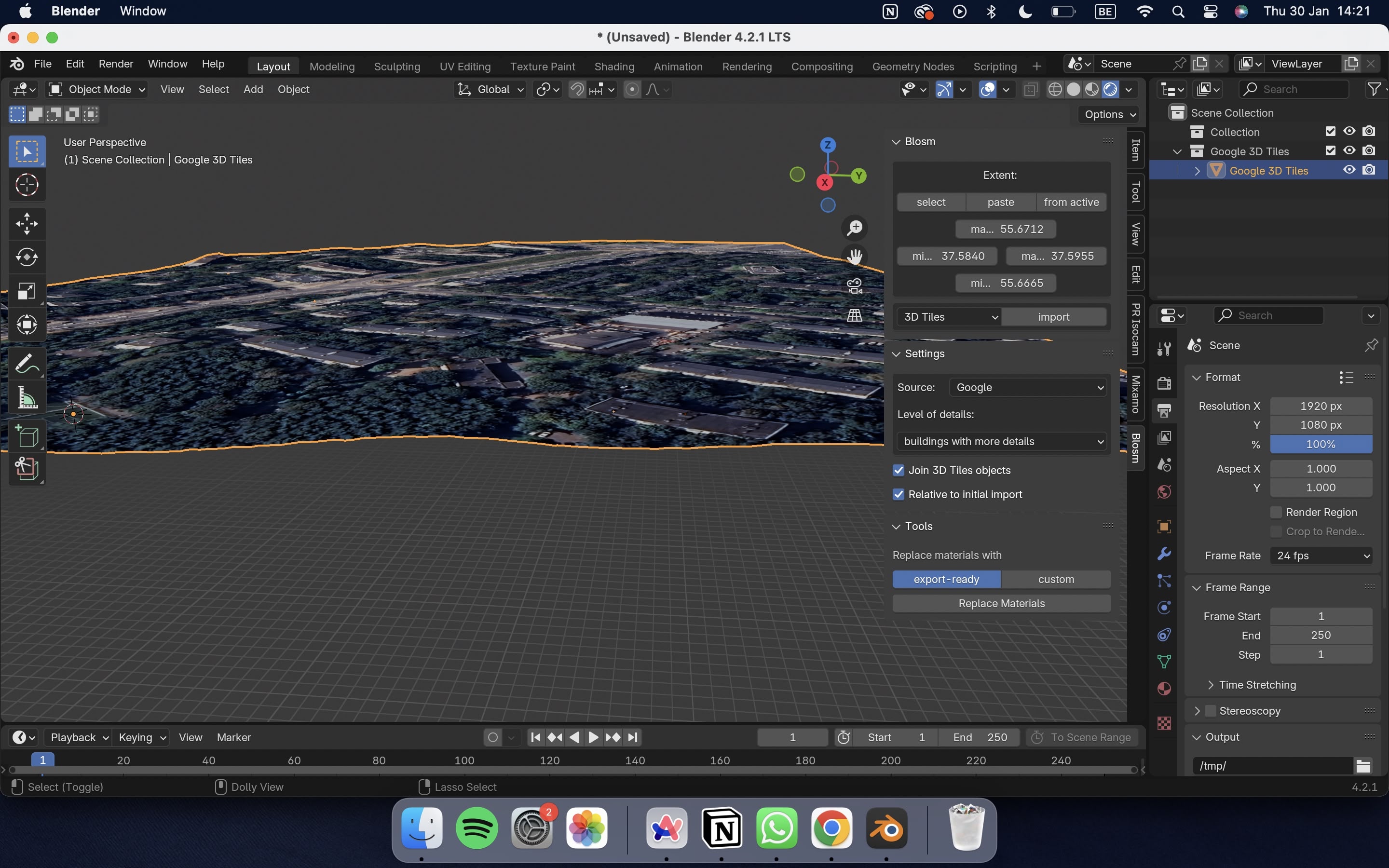Click the import button in Blosm

(x=1053, y=317)
